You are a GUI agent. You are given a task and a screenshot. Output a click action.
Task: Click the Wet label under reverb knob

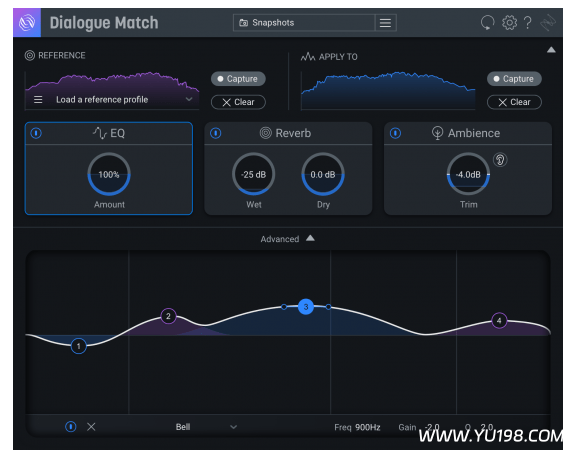[x=254, y=205]
